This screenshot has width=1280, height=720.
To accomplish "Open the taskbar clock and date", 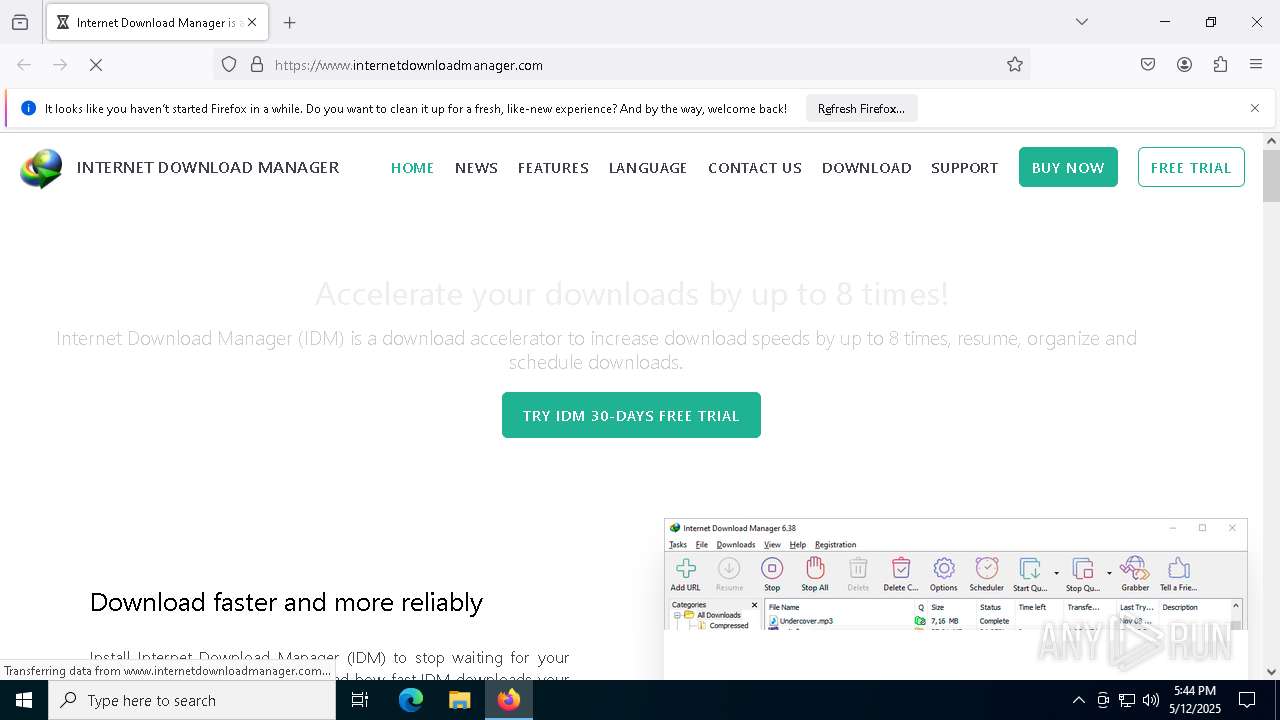I will coord(1195,700).
